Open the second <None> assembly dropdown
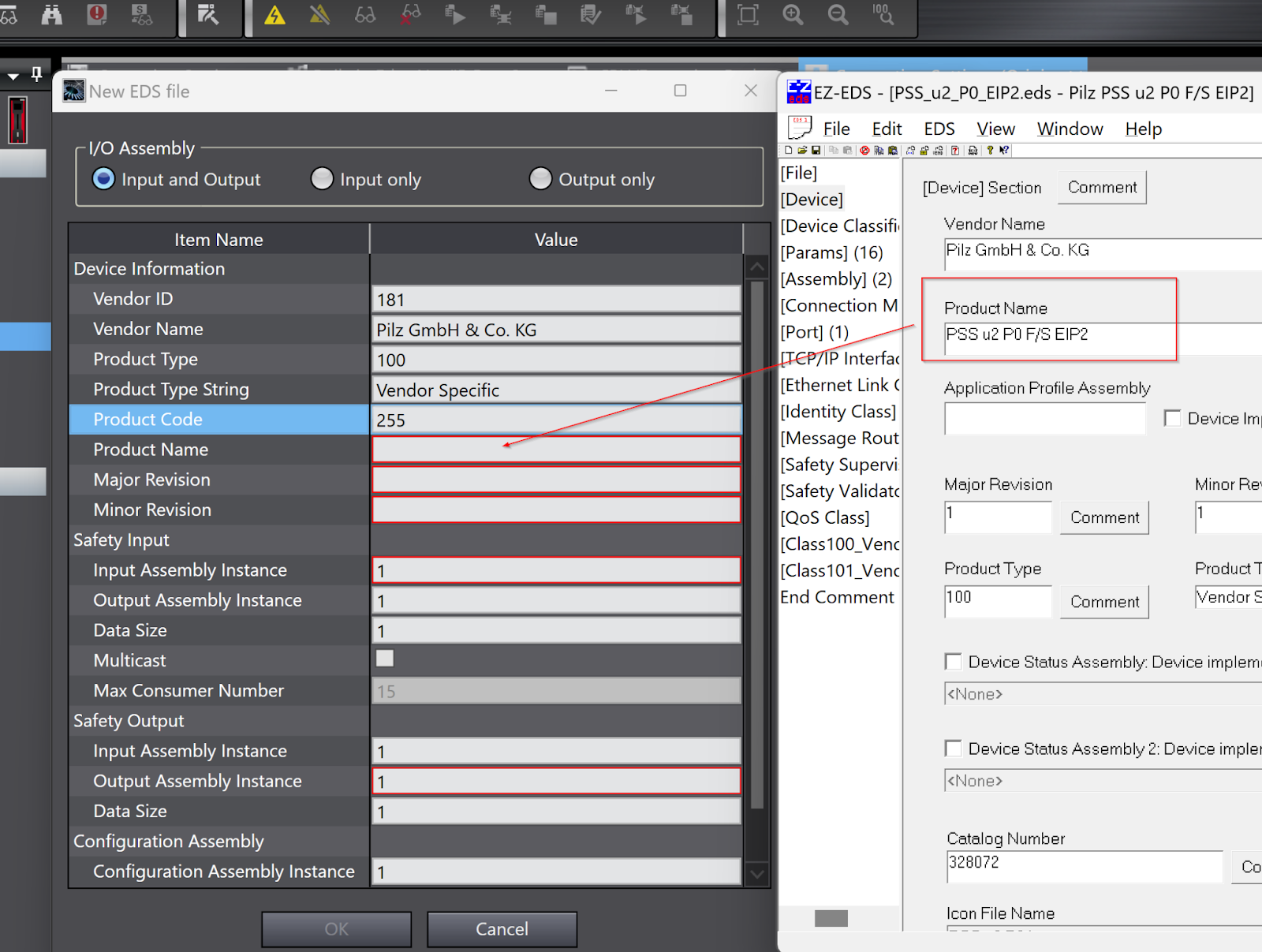1262x952 pixels. tap(1103, 781)
